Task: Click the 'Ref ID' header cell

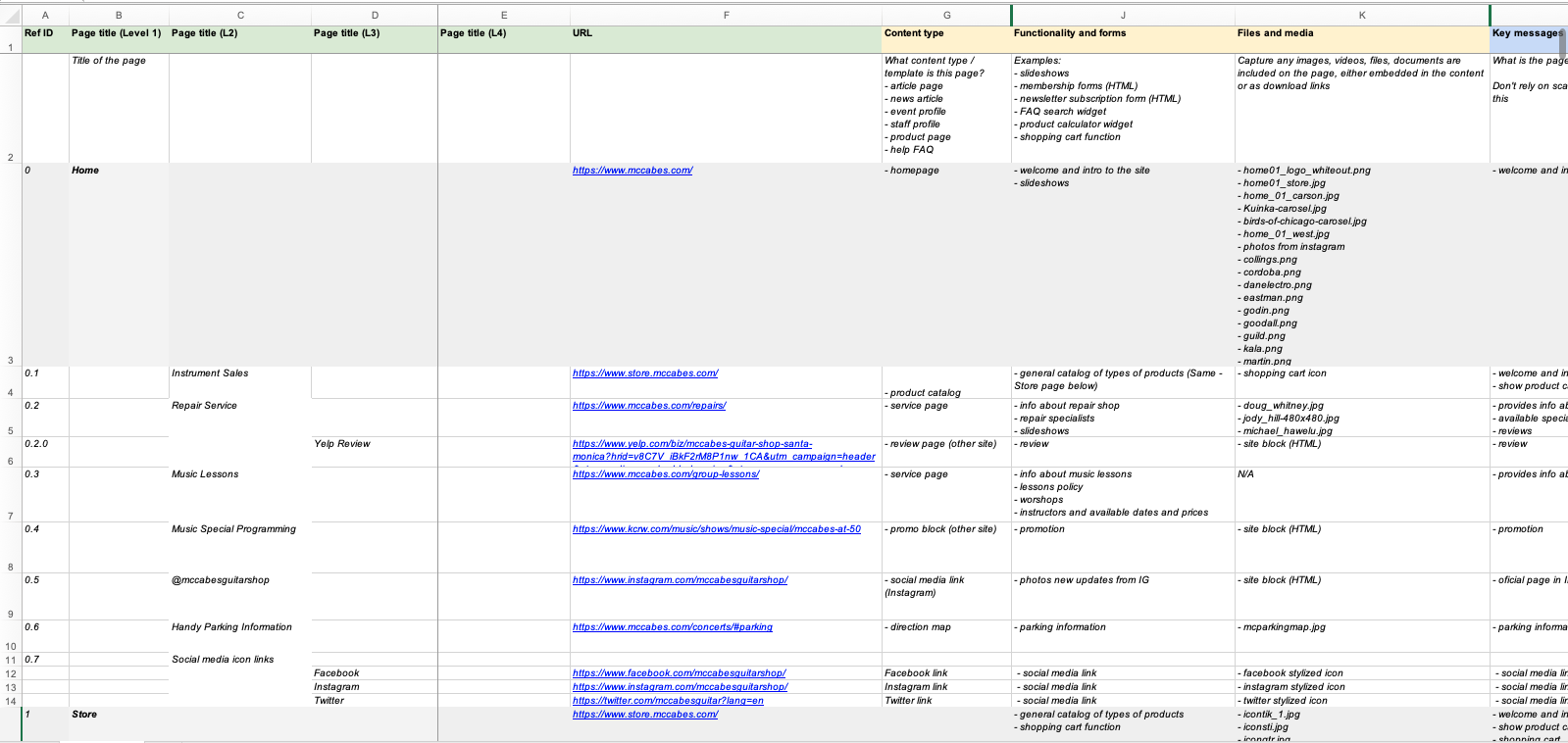Action: (x=45, y=39)
